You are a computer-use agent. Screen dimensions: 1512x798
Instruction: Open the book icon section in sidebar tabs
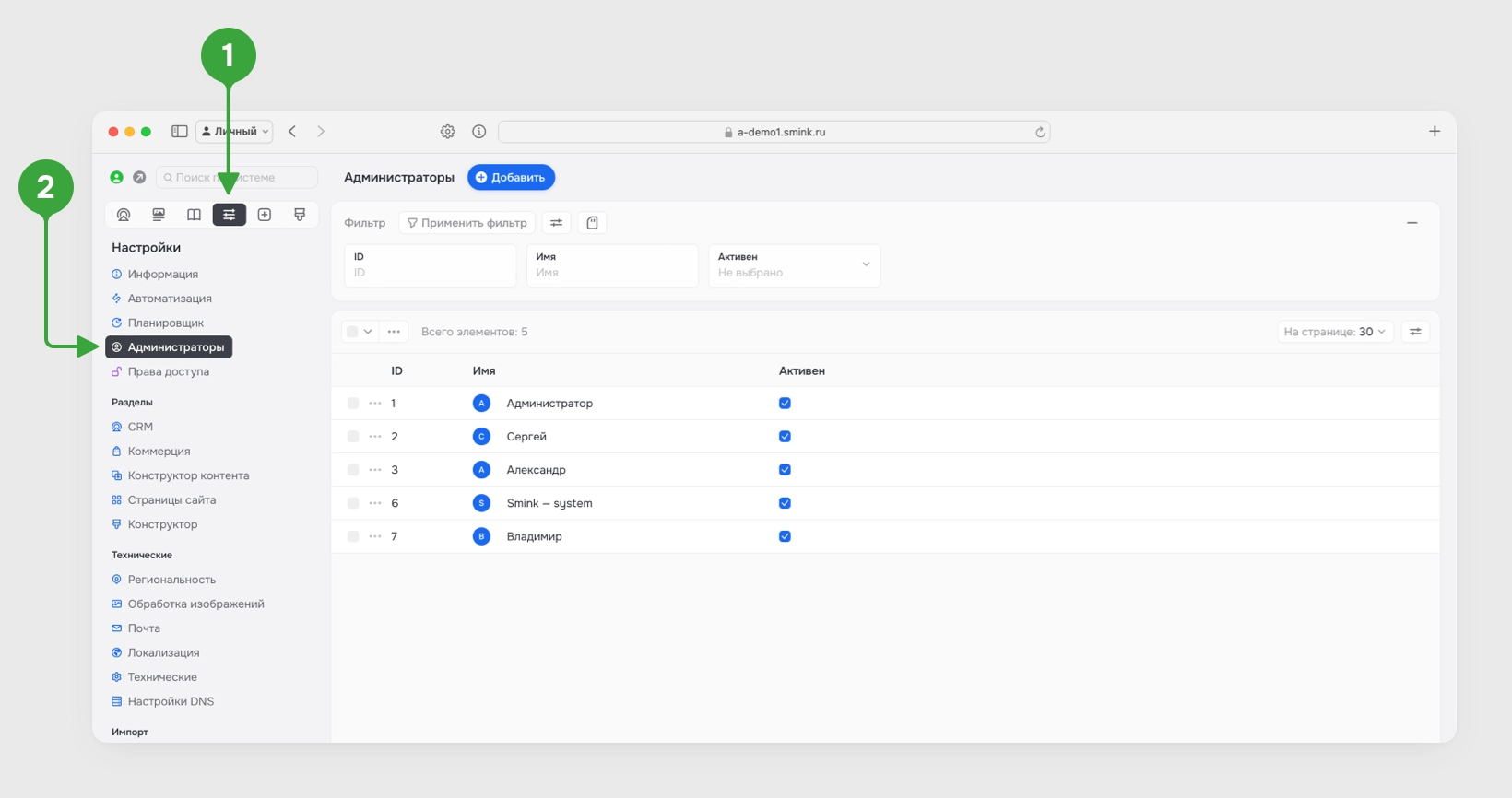[x=194, y=215]
